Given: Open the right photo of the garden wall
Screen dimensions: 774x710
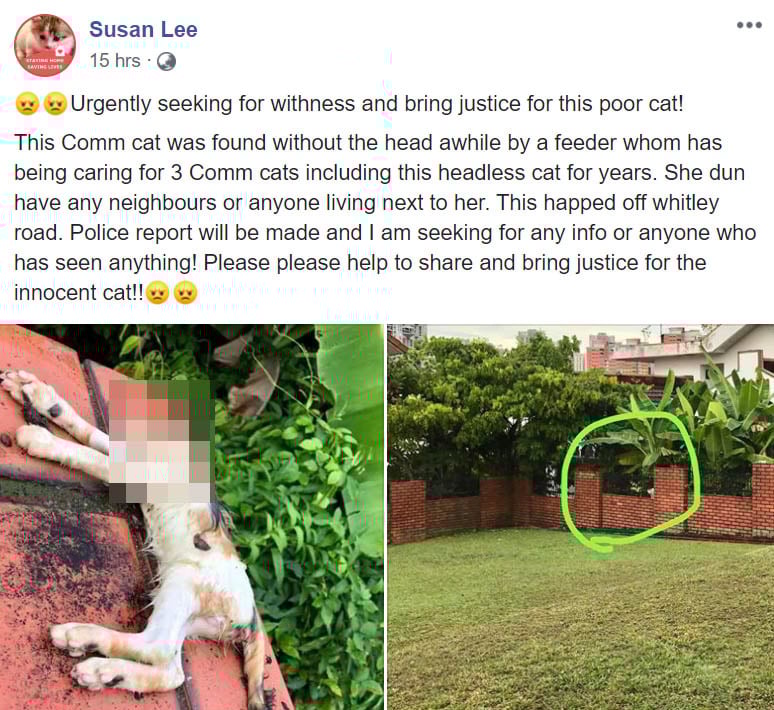Looking at the screenshot, I should (580, 517).
